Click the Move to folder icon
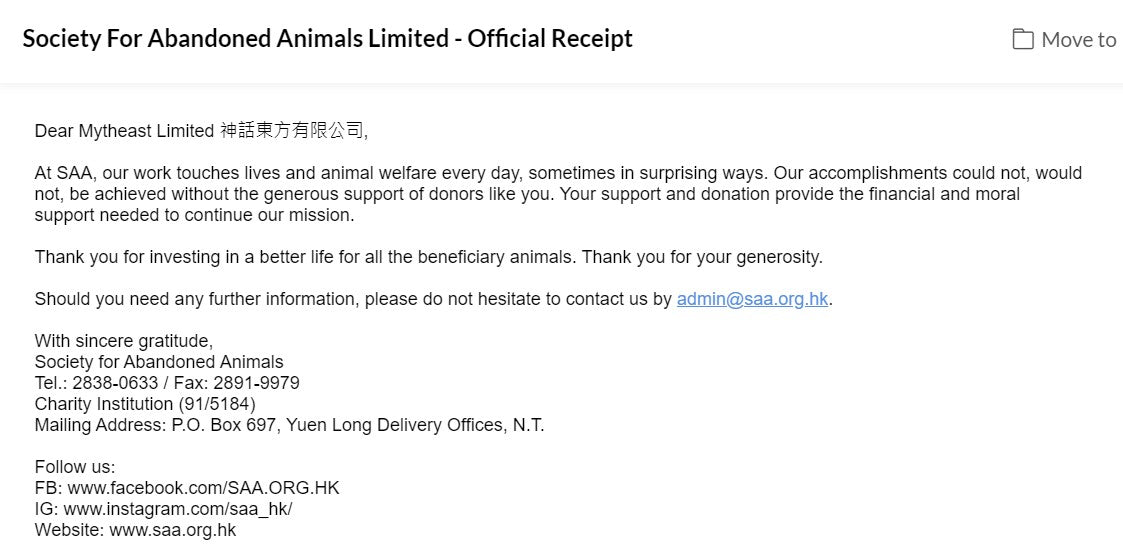The image size is (1123, 553). point(1022,40)
